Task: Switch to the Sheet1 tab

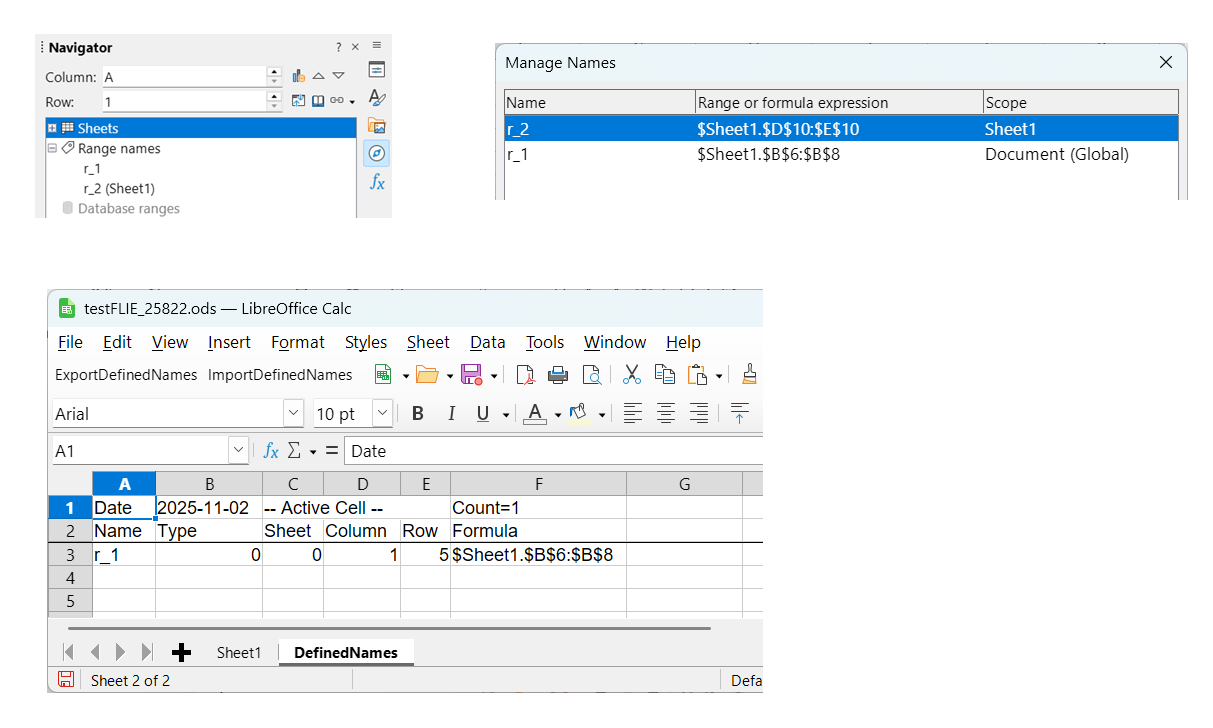Action: 238,652
